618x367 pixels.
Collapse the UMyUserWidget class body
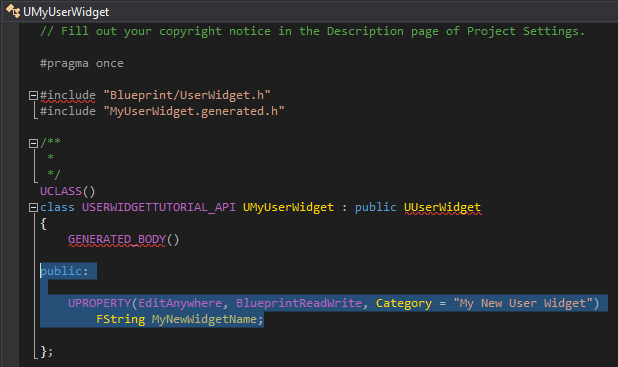[33, 207]
